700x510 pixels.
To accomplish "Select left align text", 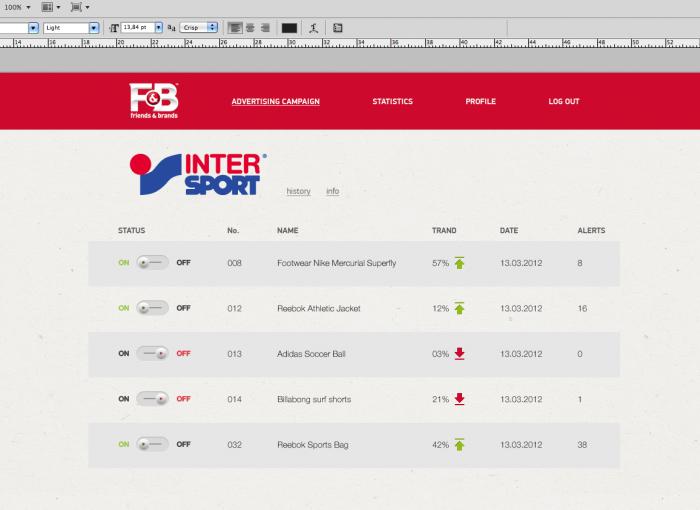I will [x=235, y=28].
